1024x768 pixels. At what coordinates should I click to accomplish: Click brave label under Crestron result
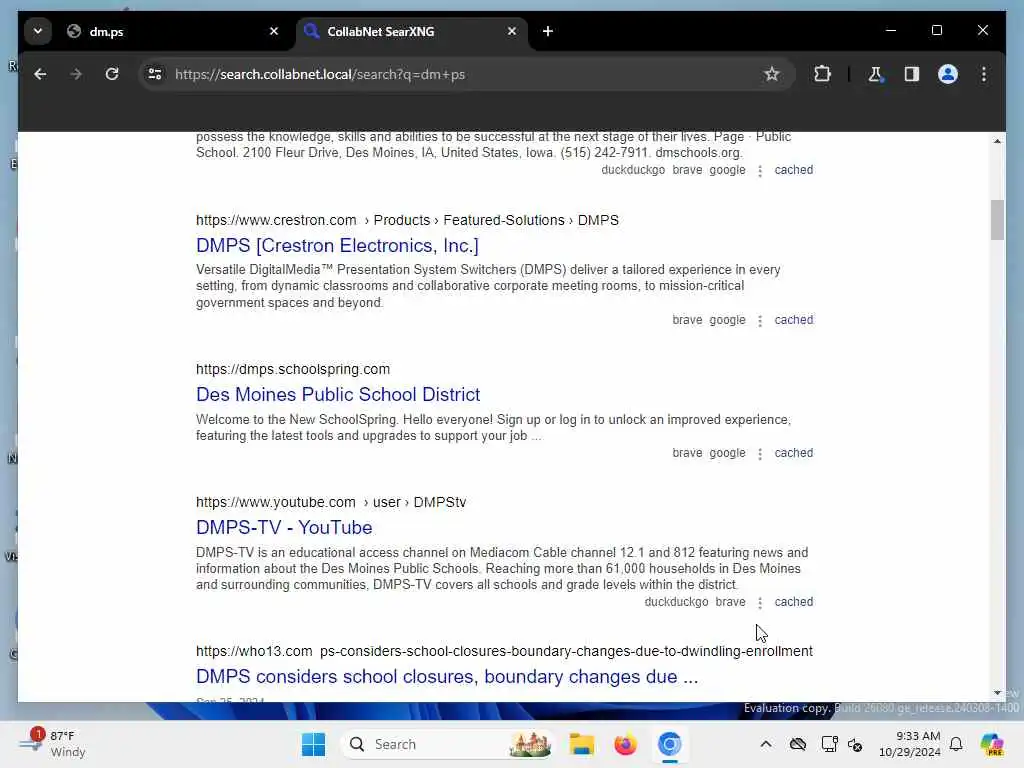[x=687, y=320]
